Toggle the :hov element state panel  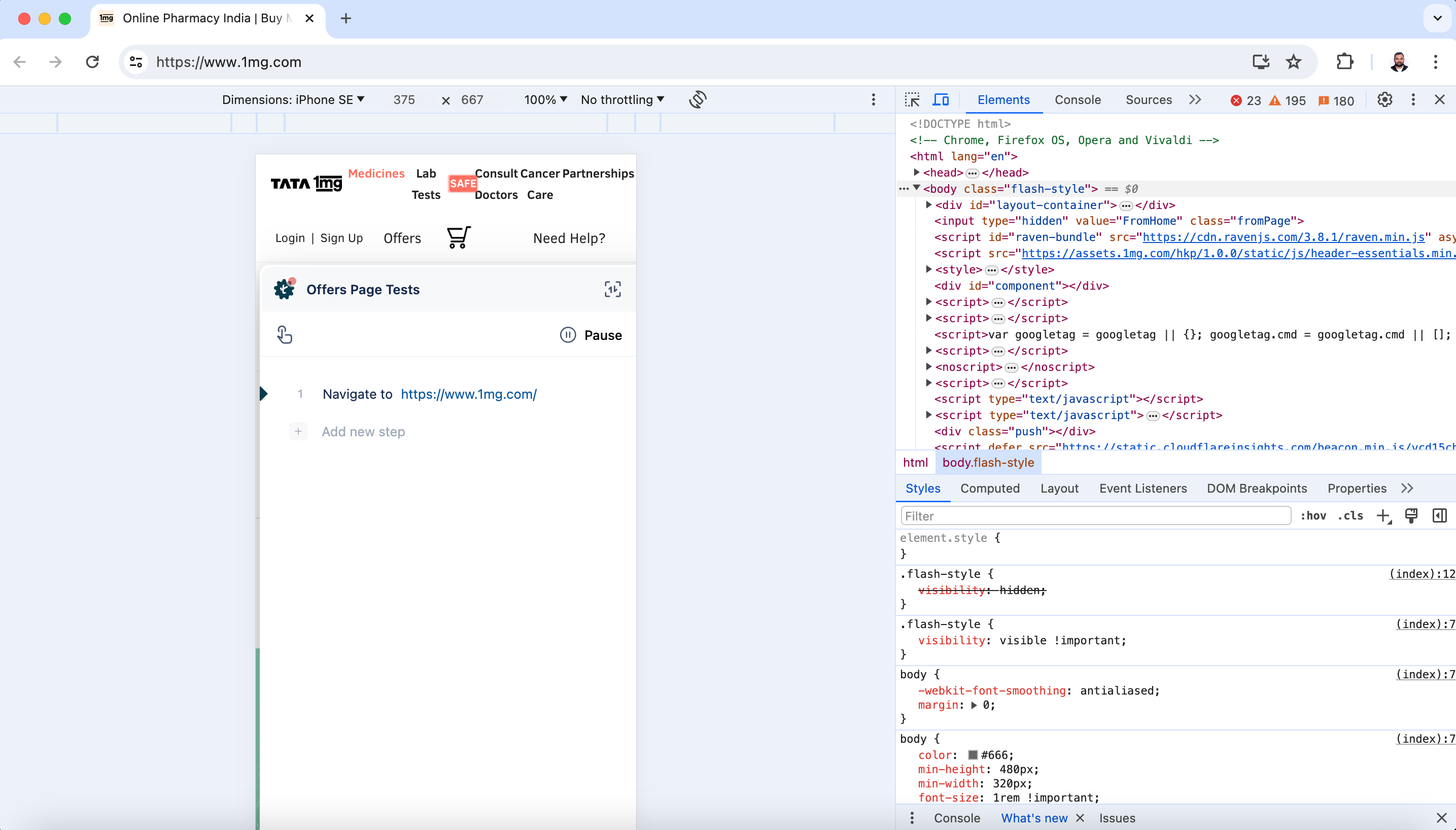pyautogui.click(x=1313, y=515)
